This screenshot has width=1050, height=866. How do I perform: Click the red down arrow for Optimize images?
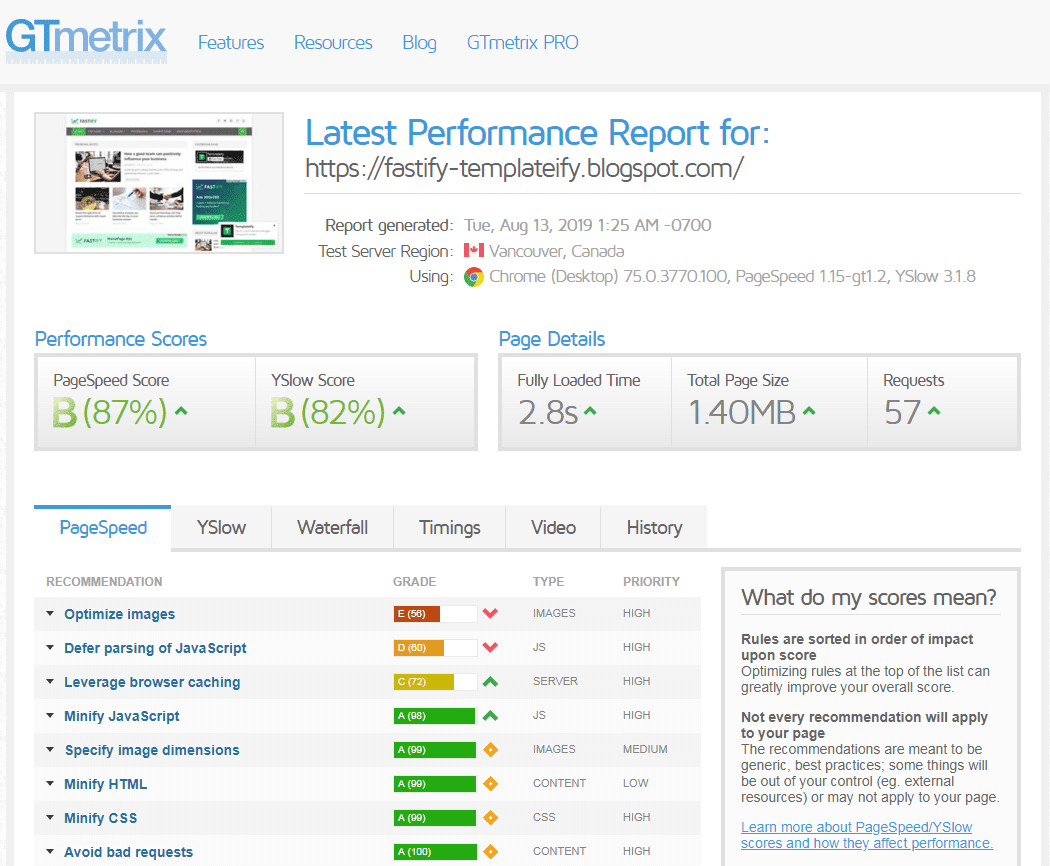(490, 614)
